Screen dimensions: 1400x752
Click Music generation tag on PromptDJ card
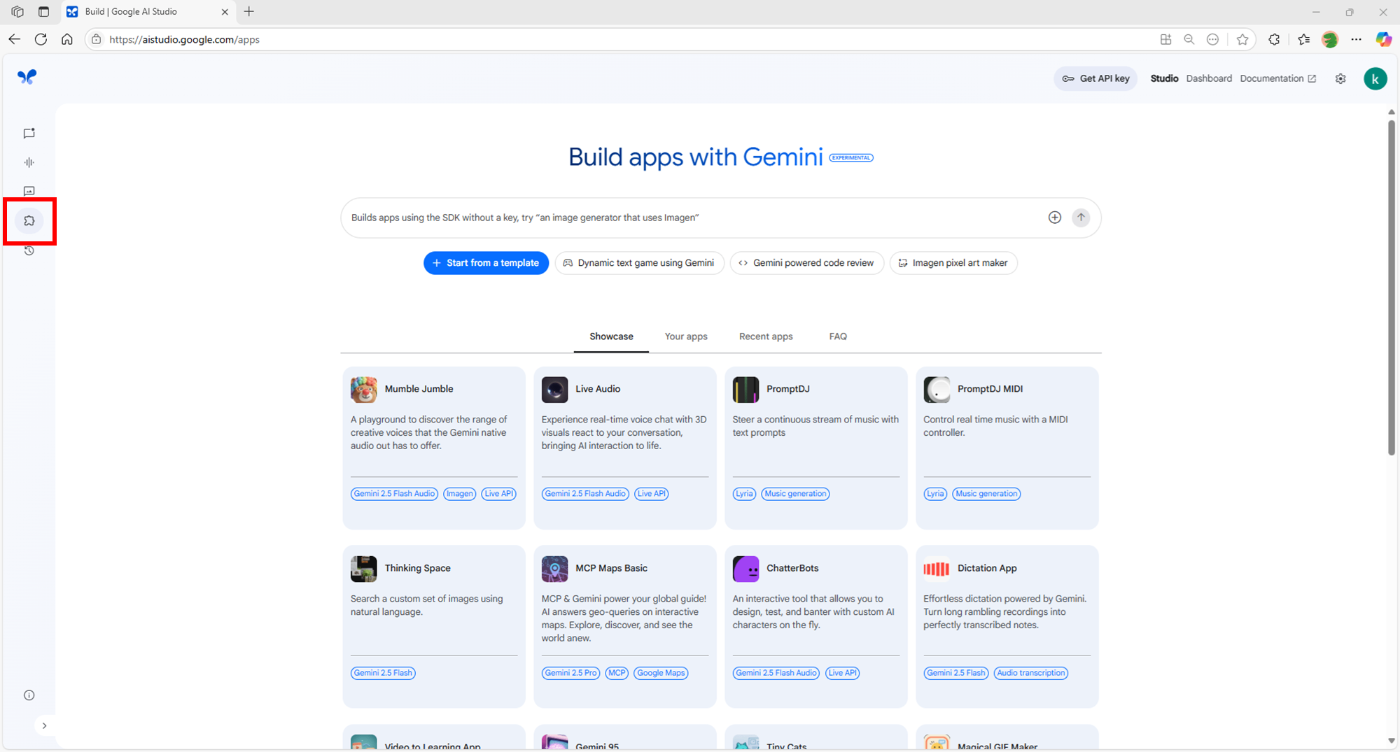point(795,494)
